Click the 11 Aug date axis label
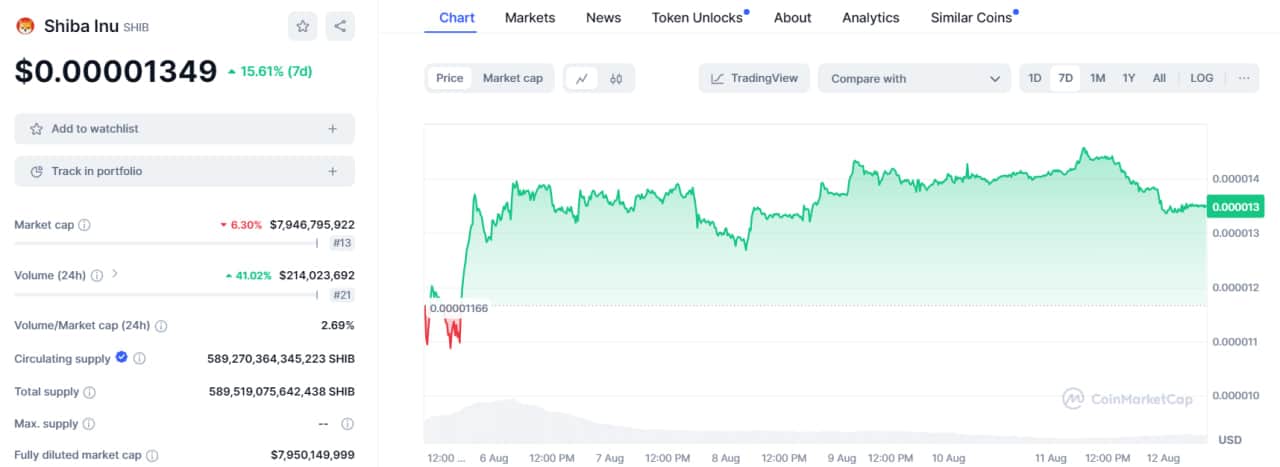The width and height of the screenshot is (1280, 467). click(1051, 458)
